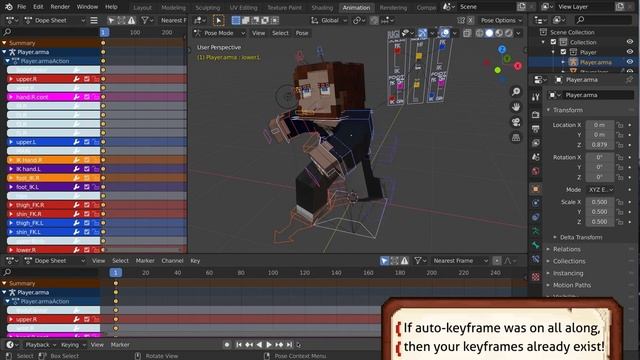Expand the upper.R channel in the top dope sheet
This screenshot has height=360, width=640.
click(11, 79)
